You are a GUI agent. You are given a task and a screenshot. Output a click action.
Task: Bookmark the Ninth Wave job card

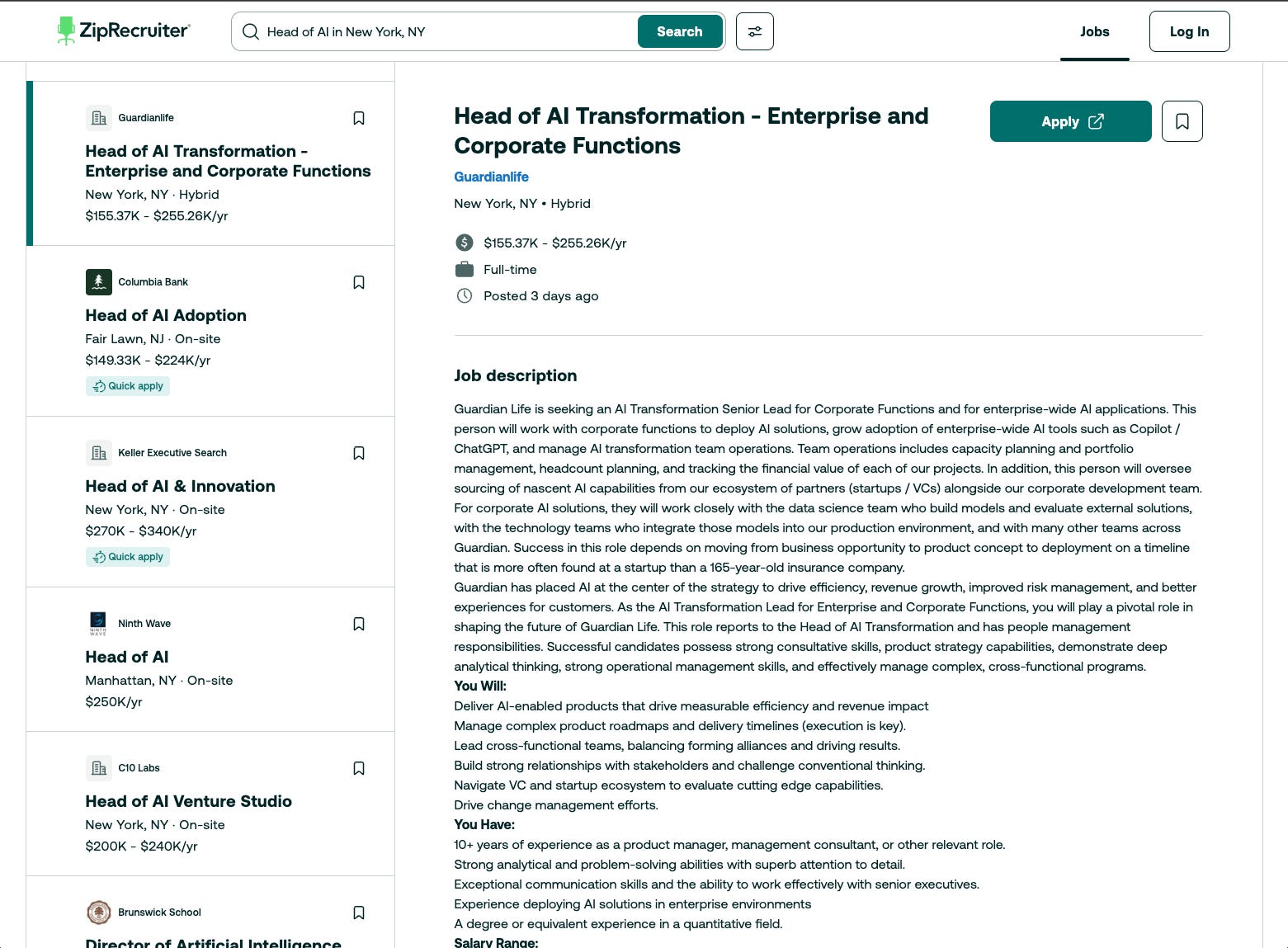pyautogui.click(x=359, y=624)
